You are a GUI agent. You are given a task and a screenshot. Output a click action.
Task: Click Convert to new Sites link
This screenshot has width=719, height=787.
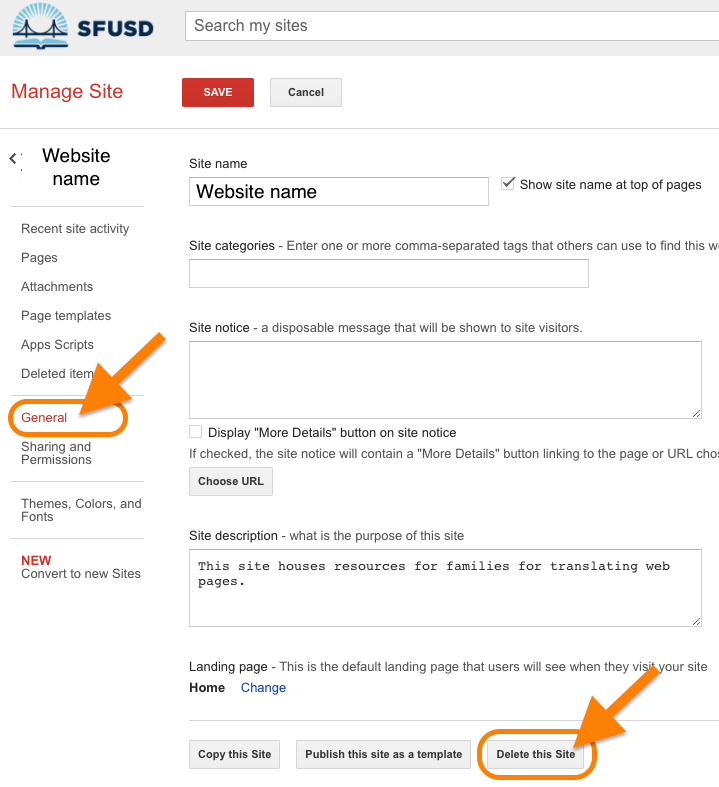coord(81,574)
